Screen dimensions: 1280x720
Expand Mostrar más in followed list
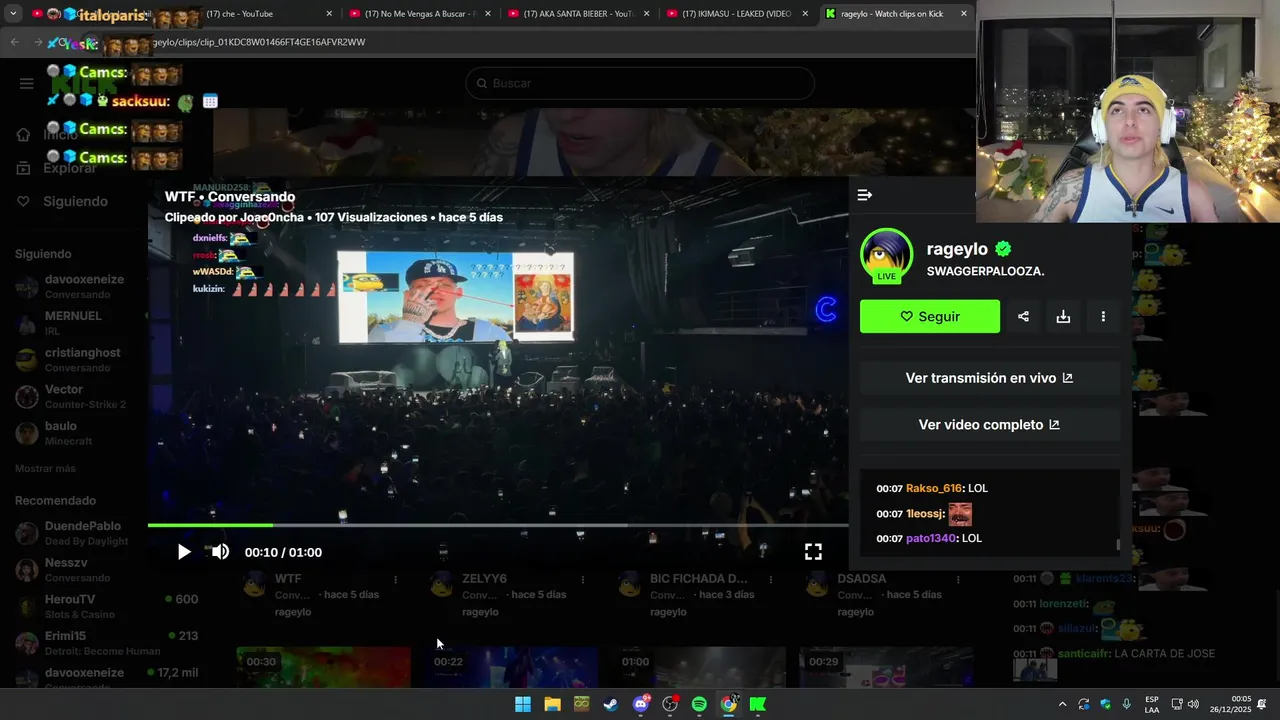pos(45,468)
